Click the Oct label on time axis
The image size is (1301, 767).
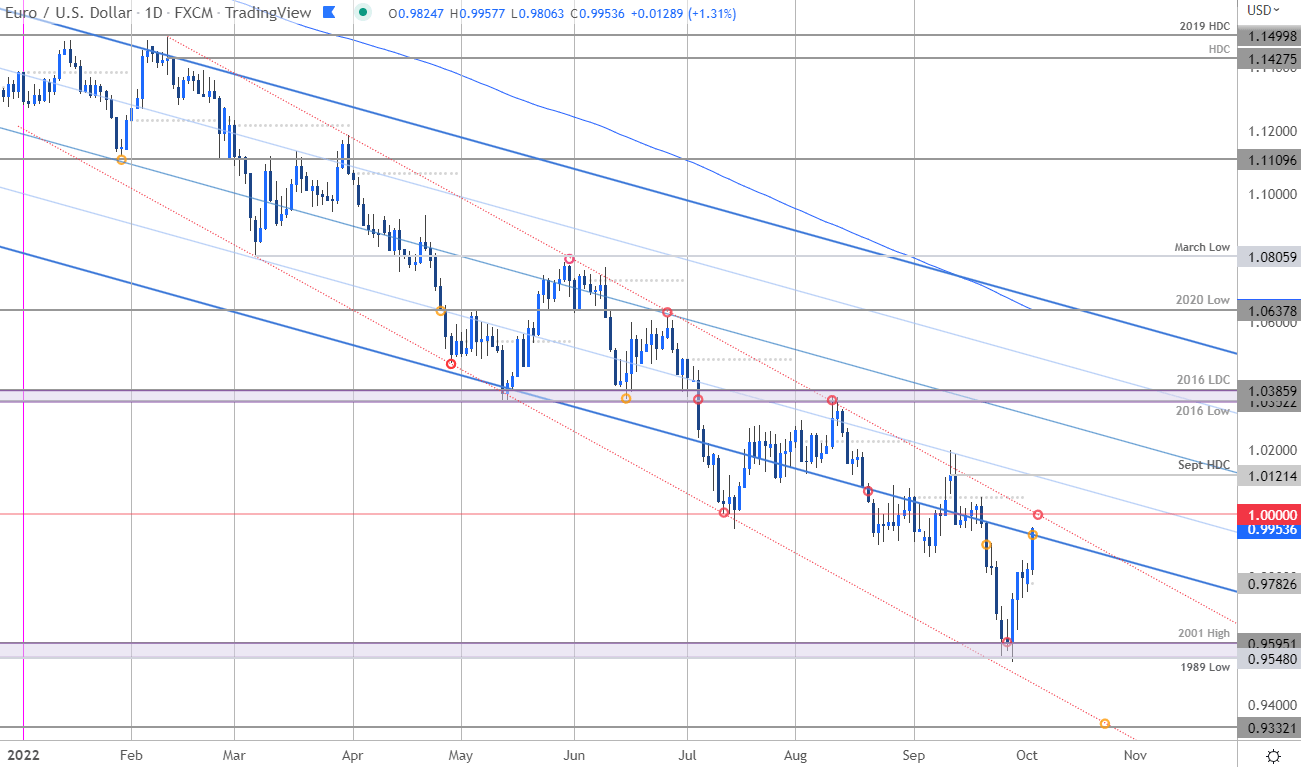pyautogui.click(x=1026, y=754)
